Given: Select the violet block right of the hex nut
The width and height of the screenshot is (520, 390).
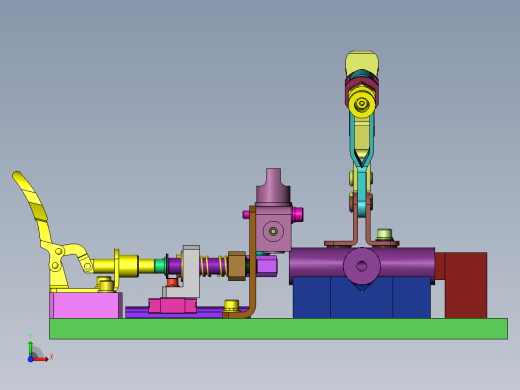Looking at the screenshot, I should tap(266, 266).
